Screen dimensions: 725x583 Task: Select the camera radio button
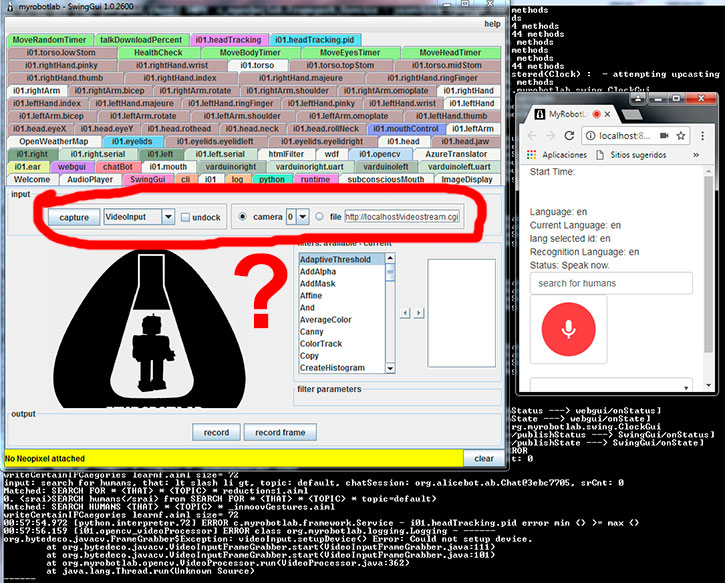[x=242, y=216]
